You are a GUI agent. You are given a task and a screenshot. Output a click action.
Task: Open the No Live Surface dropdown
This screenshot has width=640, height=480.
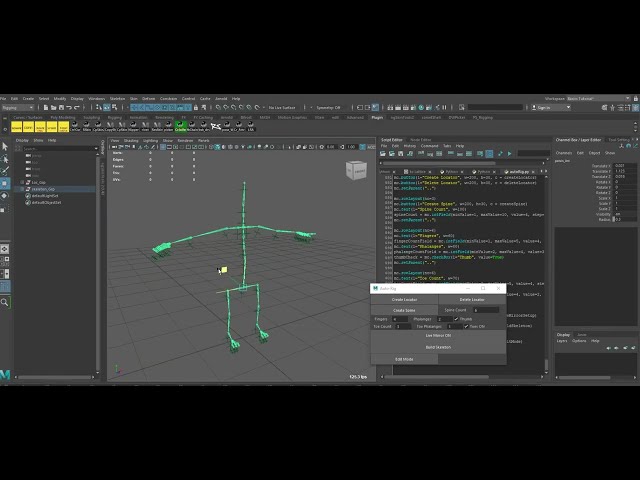pyautogui.click(x=282, y=108)
